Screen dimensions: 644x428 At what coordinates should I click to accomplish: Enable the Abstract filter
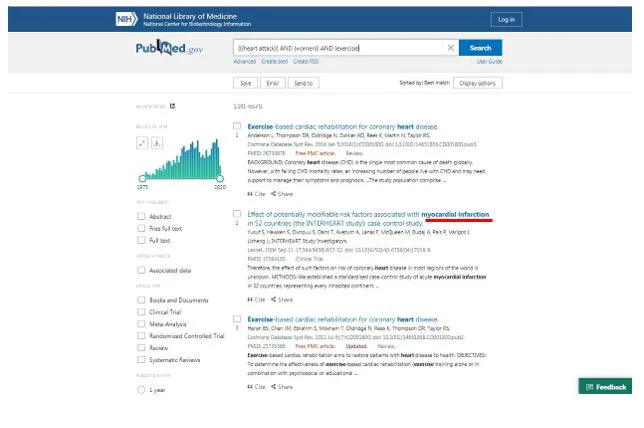click(x=141, y=216)
